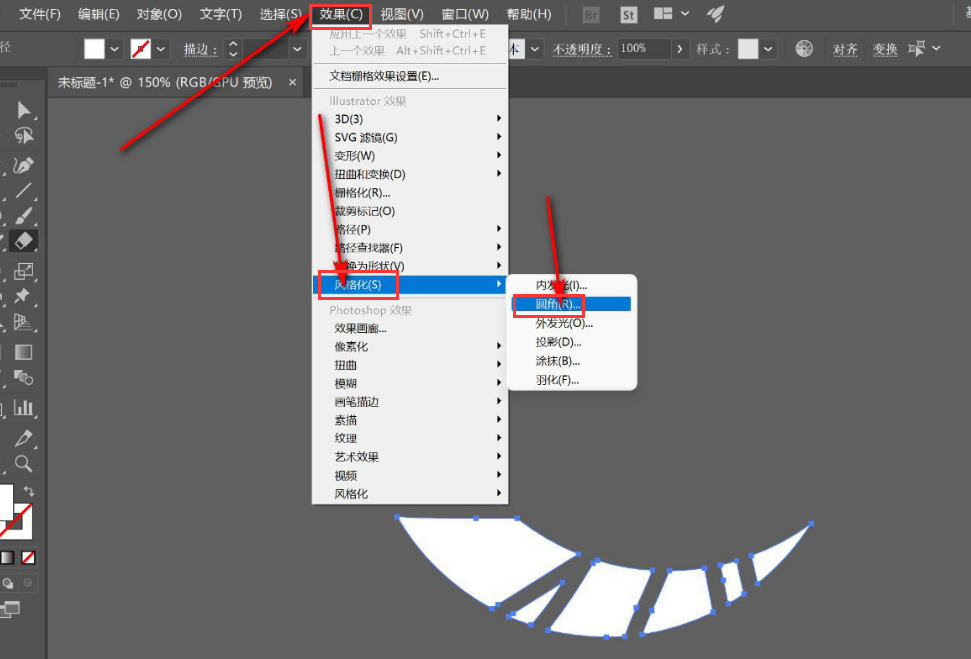The height and width of the screenshot is (659, 971).
Task: Click the Adobe Stock St icon
Action: [628, 15]
